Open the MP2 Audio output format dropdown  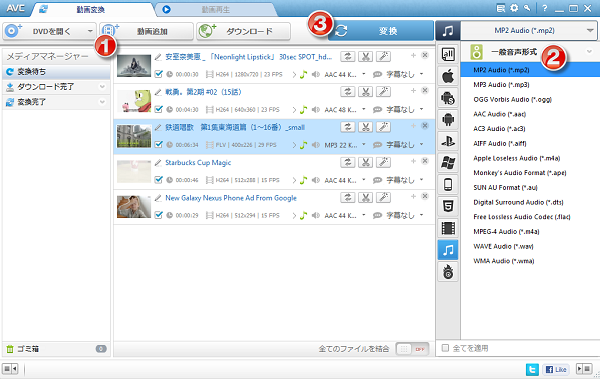[528, 31]
